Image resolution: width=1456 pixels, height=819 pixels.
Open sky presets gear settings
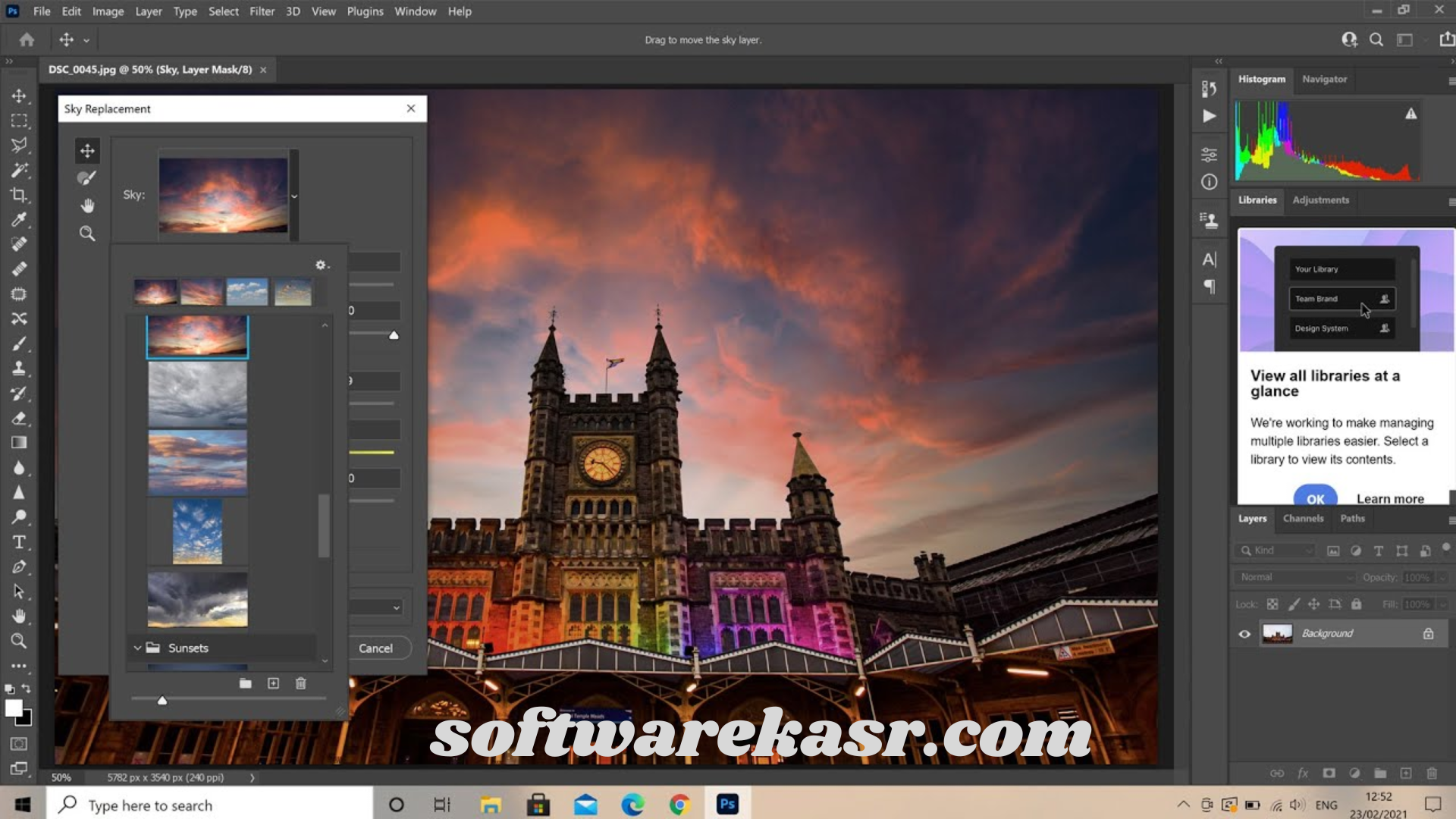322,265
